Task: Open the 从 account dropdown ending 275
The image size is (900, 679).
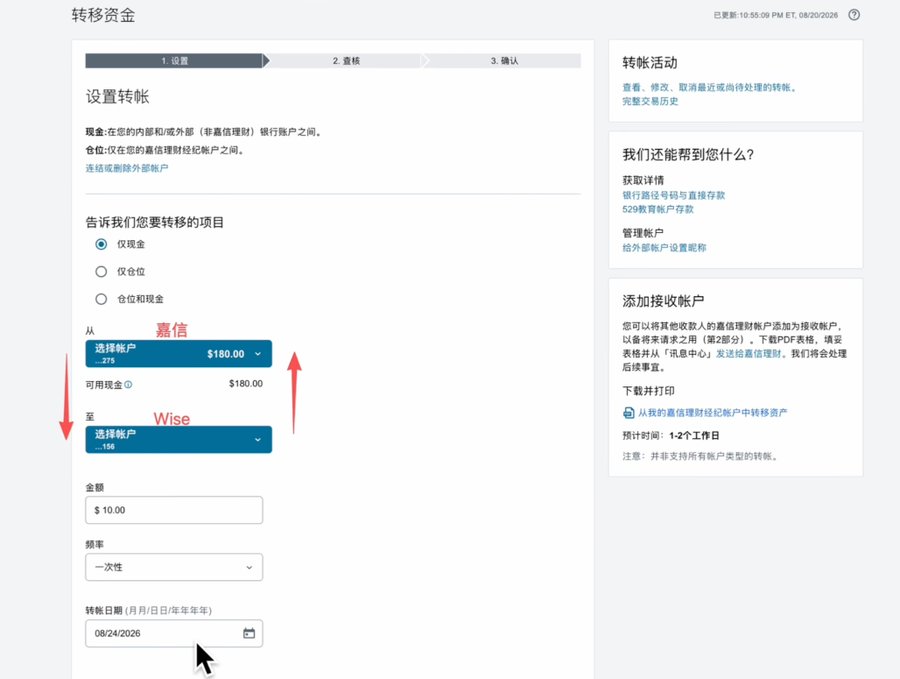Action: 179,354
